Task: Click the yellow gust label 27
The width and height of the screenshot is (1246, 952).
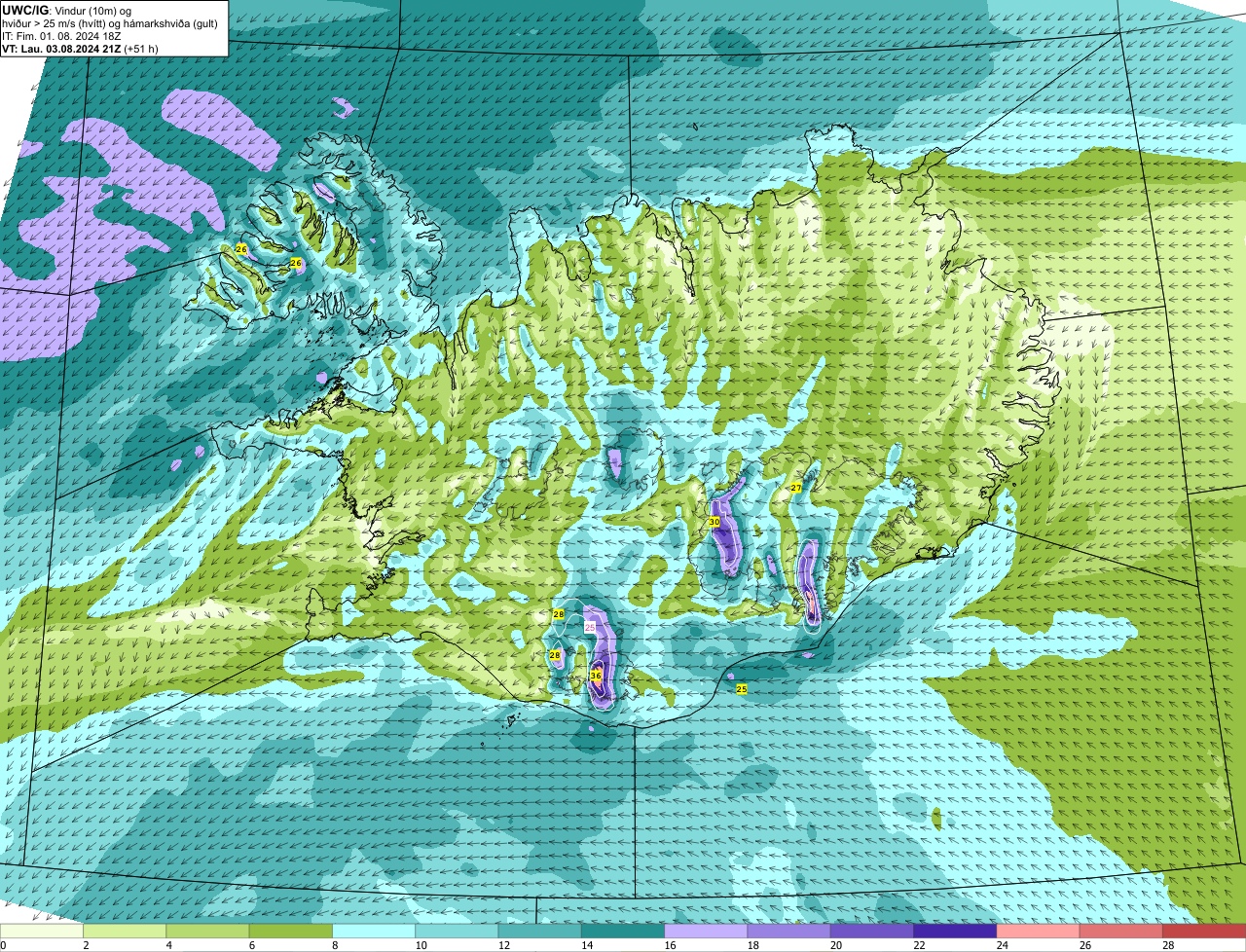Action: tap(795, 487)
